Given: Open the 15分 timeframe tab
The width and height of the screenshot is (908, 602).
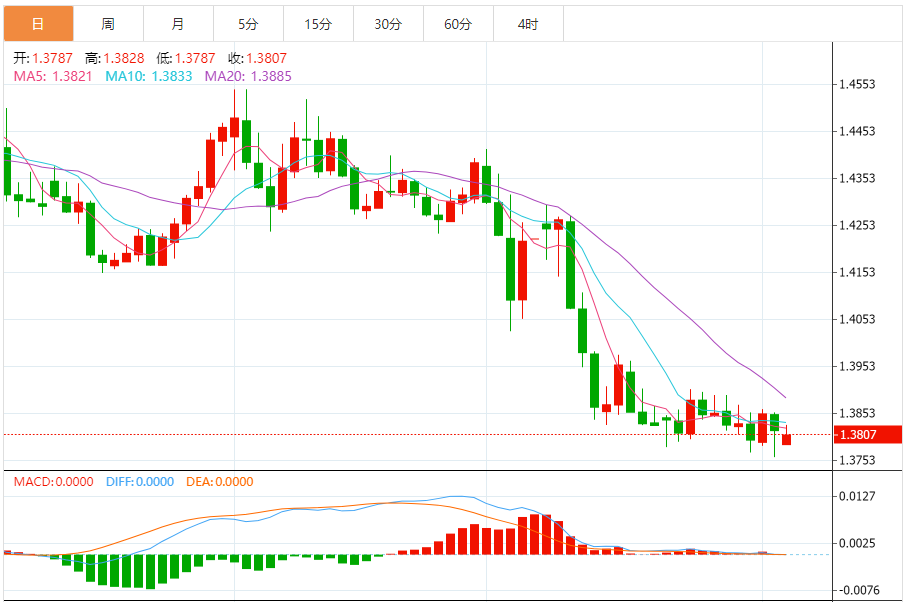Looking at the screenshot, I should coord(318,24).
